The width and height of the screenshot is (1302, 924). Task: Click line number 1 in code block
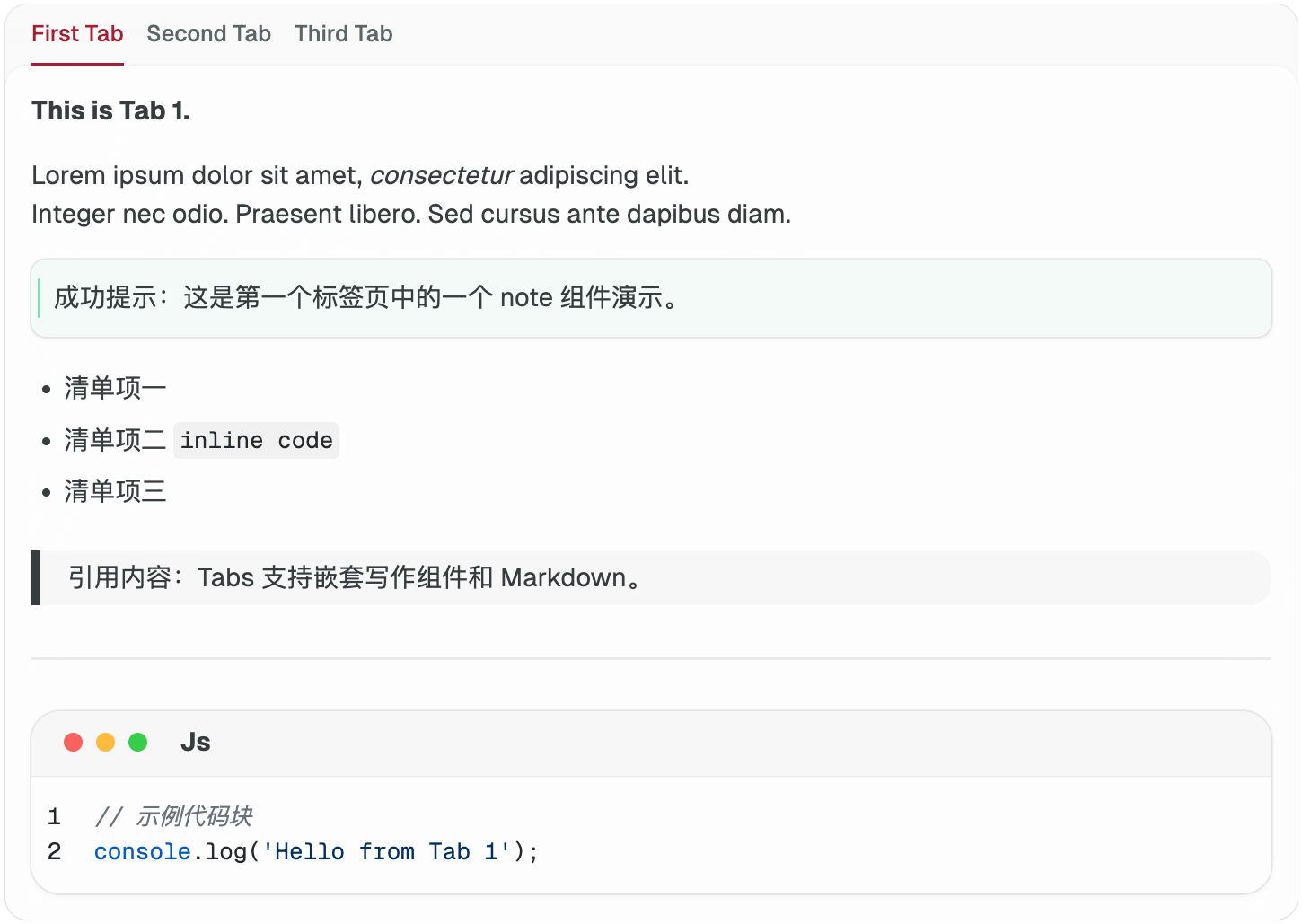pyautogui.click(x=55, y=816)
